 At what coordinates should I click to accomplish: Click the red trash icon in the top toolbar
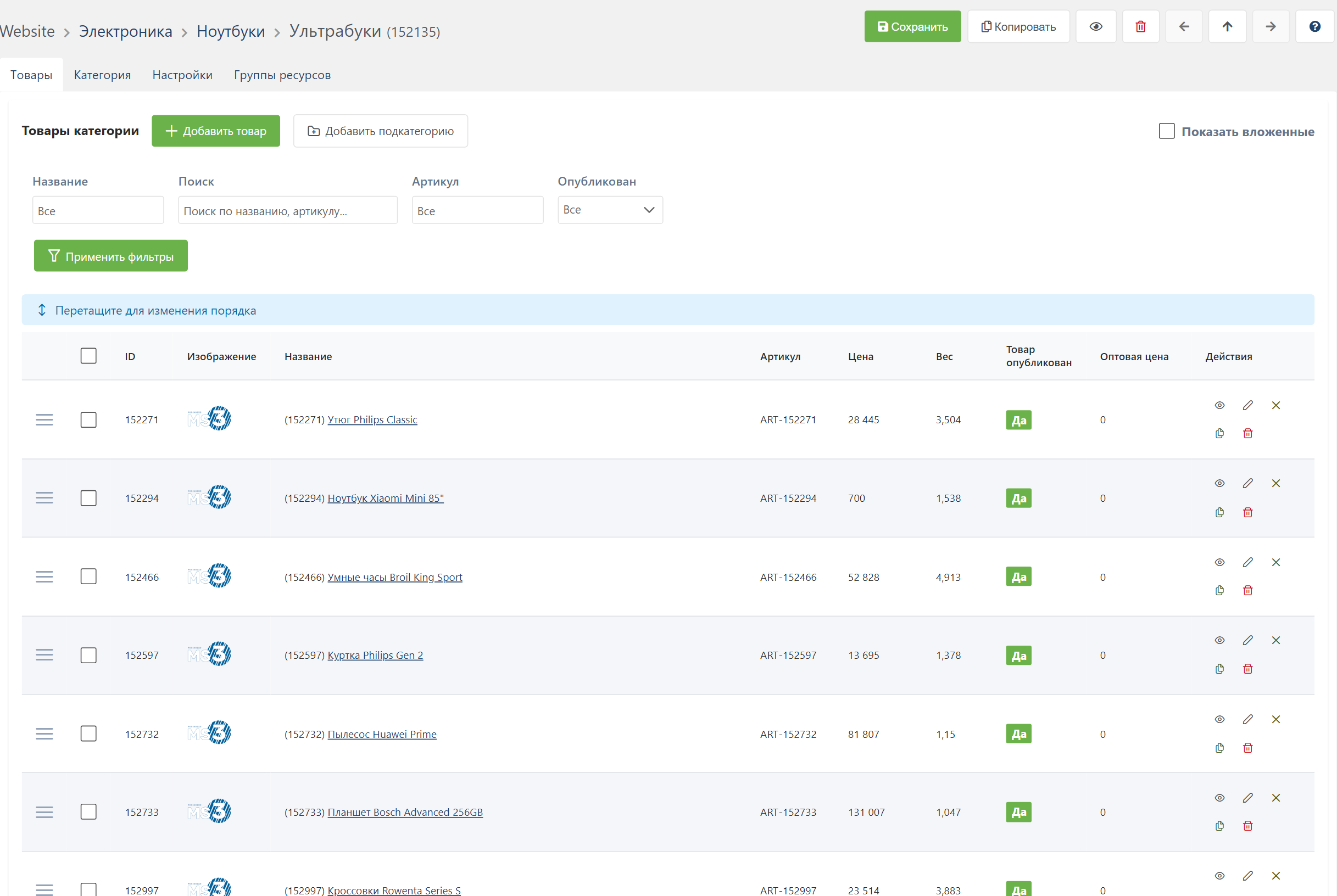(1140, 26)
